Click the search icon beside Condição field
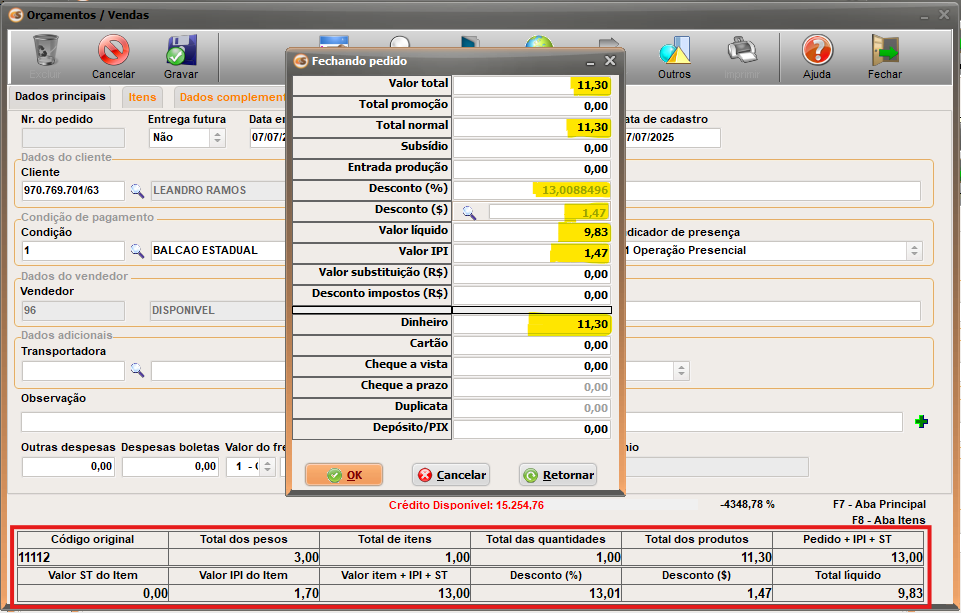 pyautogui.click(x=137, y=251)
